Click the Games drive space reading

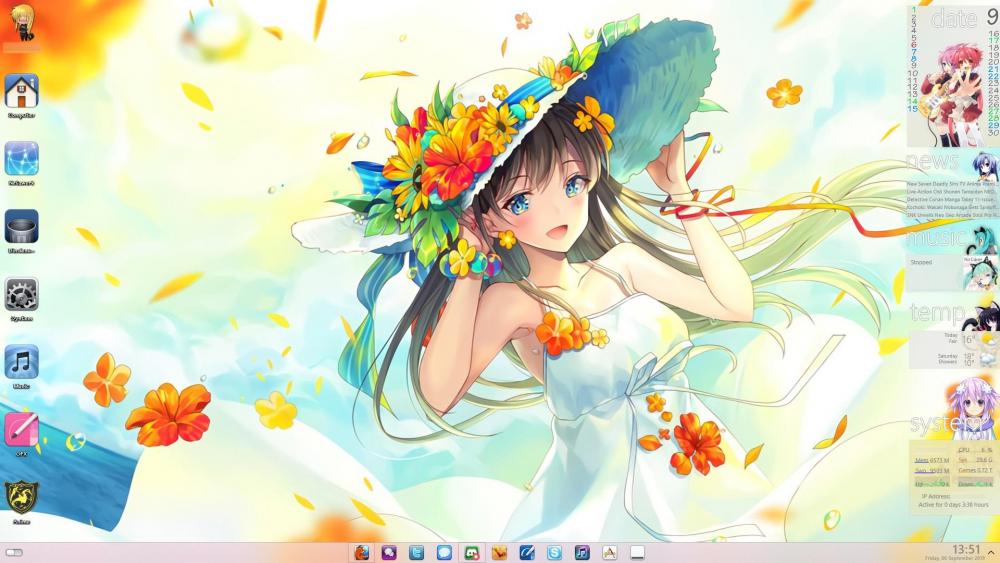point(975,471)
